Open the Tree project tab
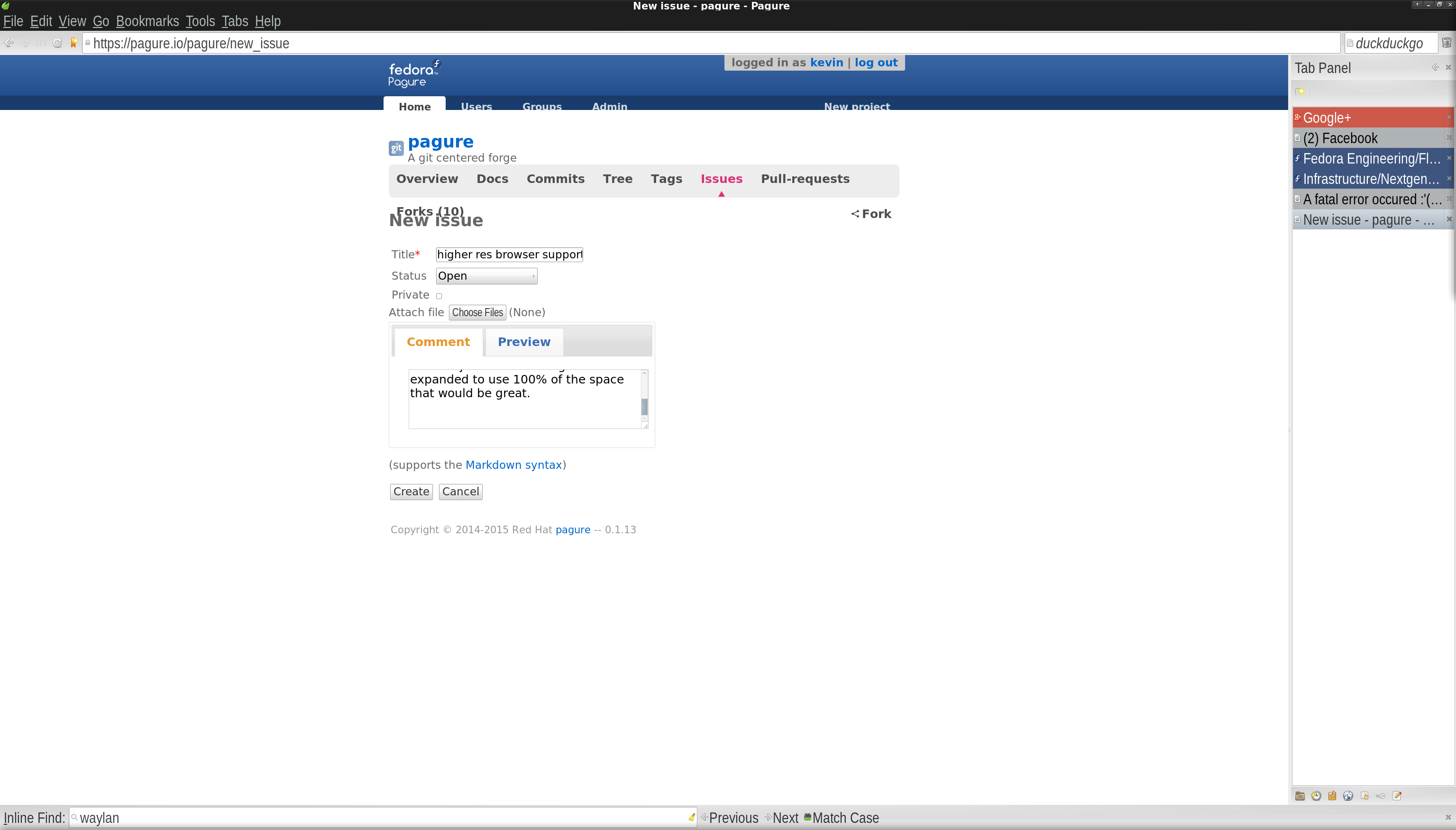 617,179
